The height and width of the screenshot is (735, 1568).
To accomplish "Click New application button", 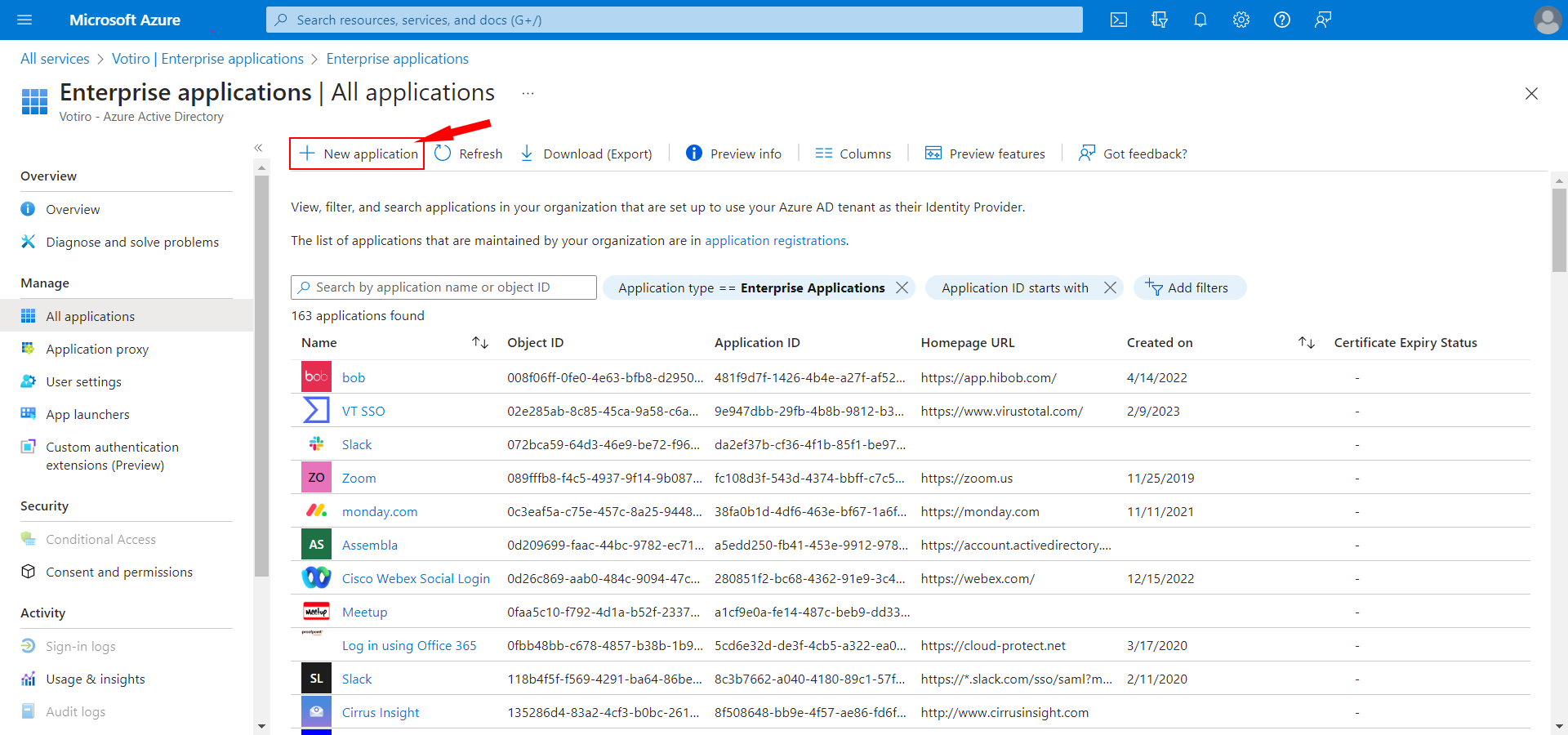I will click(357, 154).
